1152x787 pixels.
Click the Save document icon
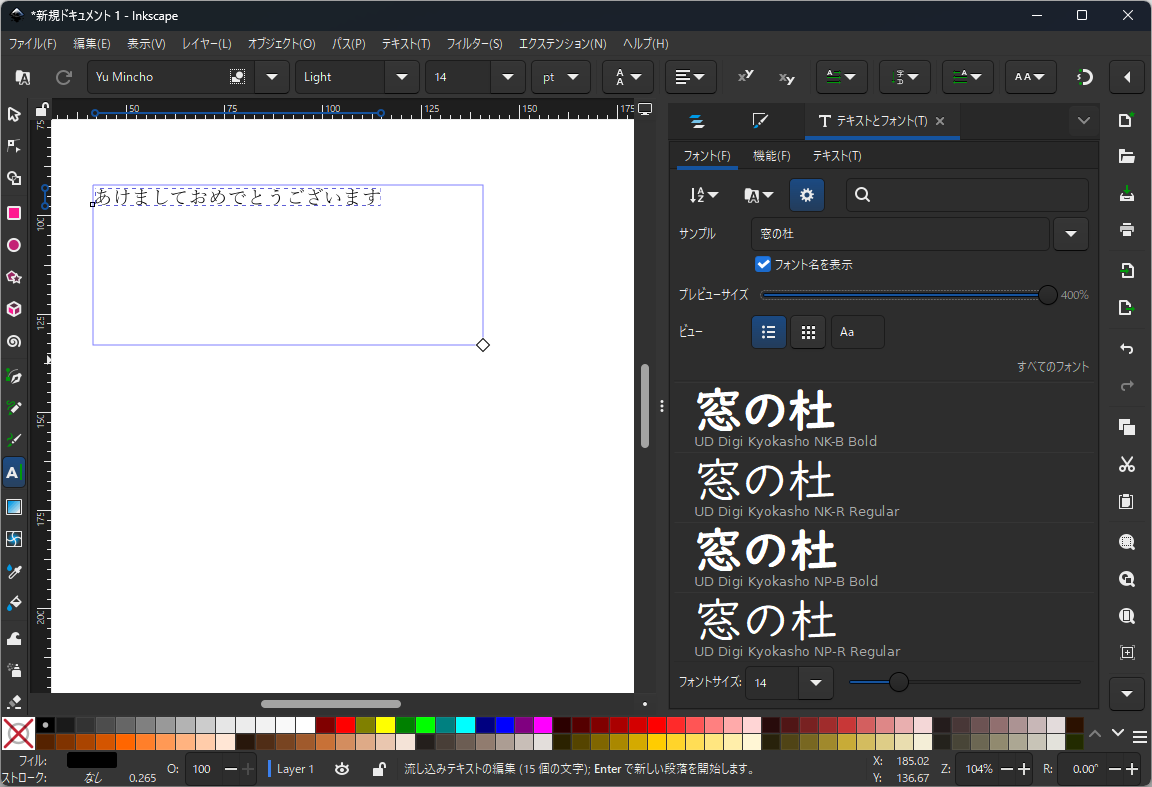pos(1126,193)
